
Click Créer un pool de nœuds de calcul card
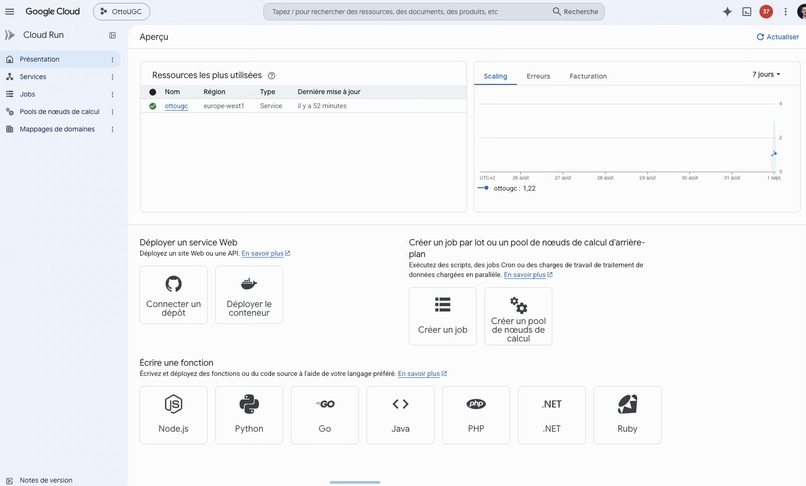tap(518, 316)
